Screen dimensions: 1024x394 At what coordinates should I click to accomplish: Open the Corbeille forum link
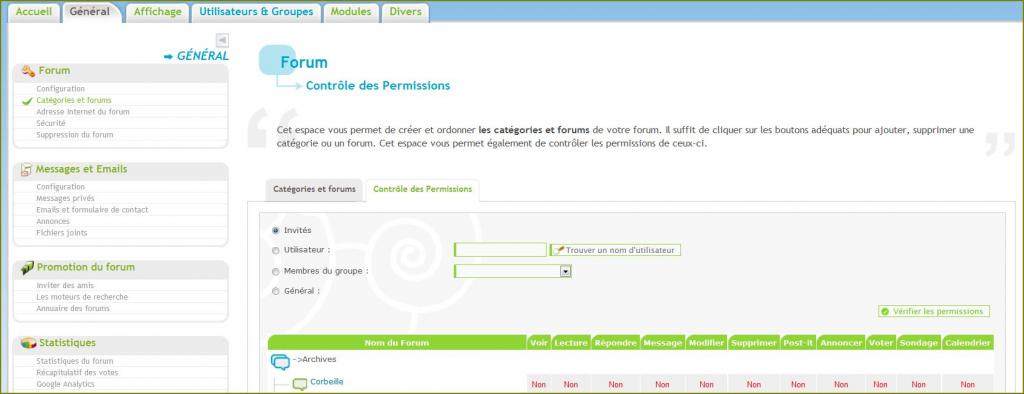[327, 382]
